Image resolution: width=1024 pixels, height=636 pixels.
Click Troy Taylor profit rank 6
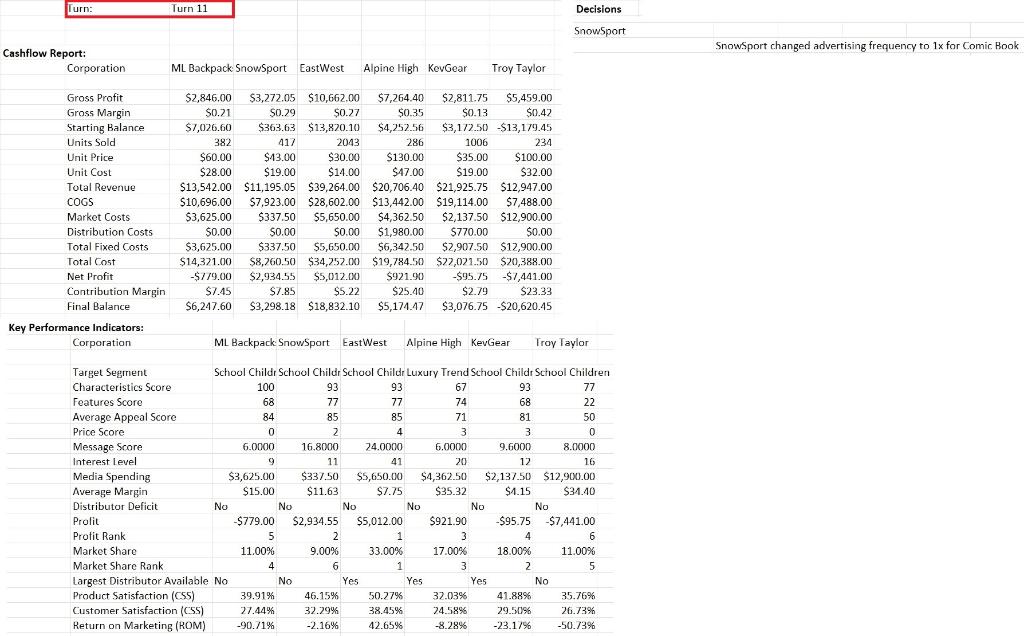pos(592,537)
